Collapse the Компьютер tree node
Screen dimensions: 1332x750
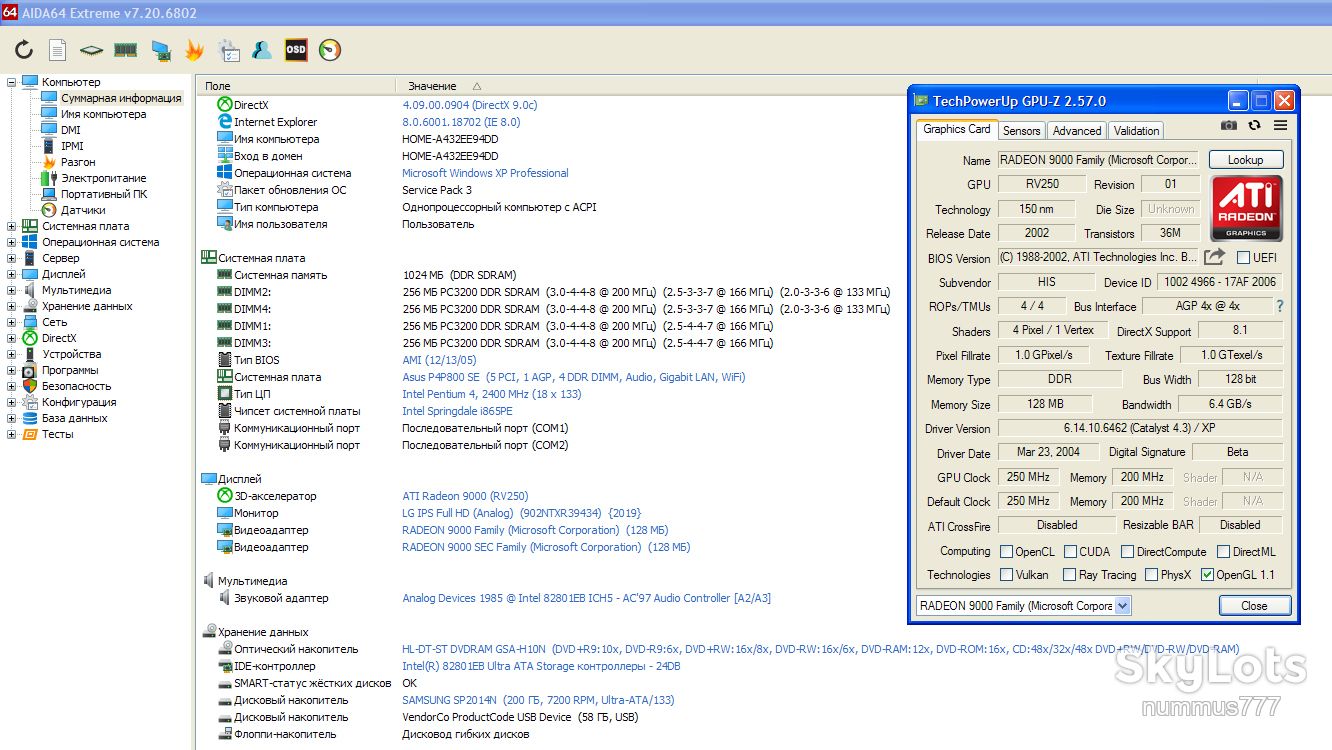pos(12,82)
